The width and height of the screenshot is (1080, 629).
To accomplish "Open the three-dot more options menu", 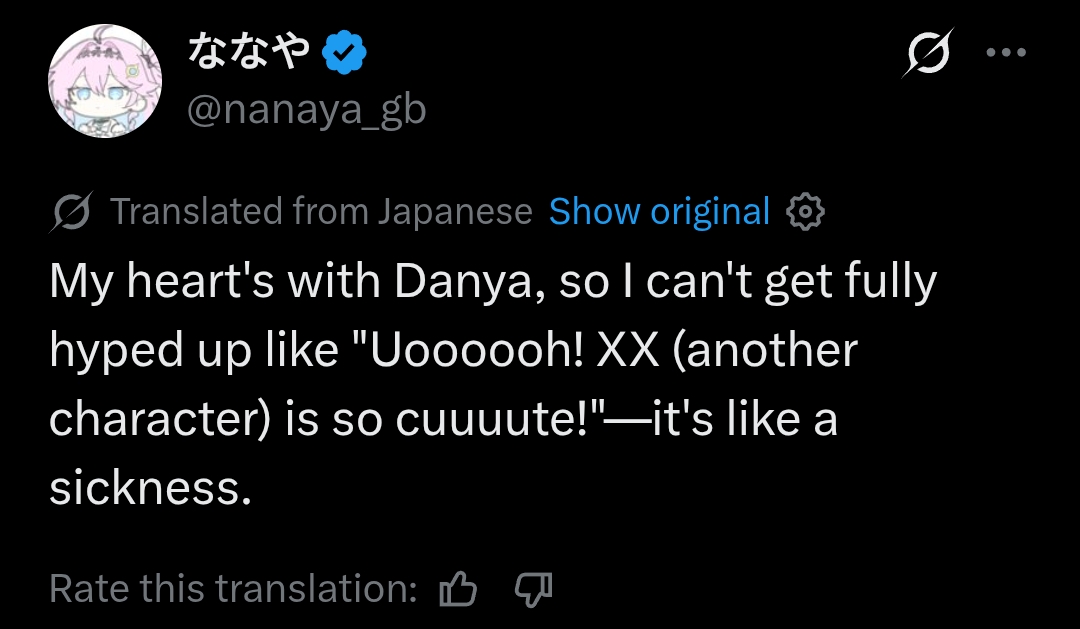I will click(1006, 52).
